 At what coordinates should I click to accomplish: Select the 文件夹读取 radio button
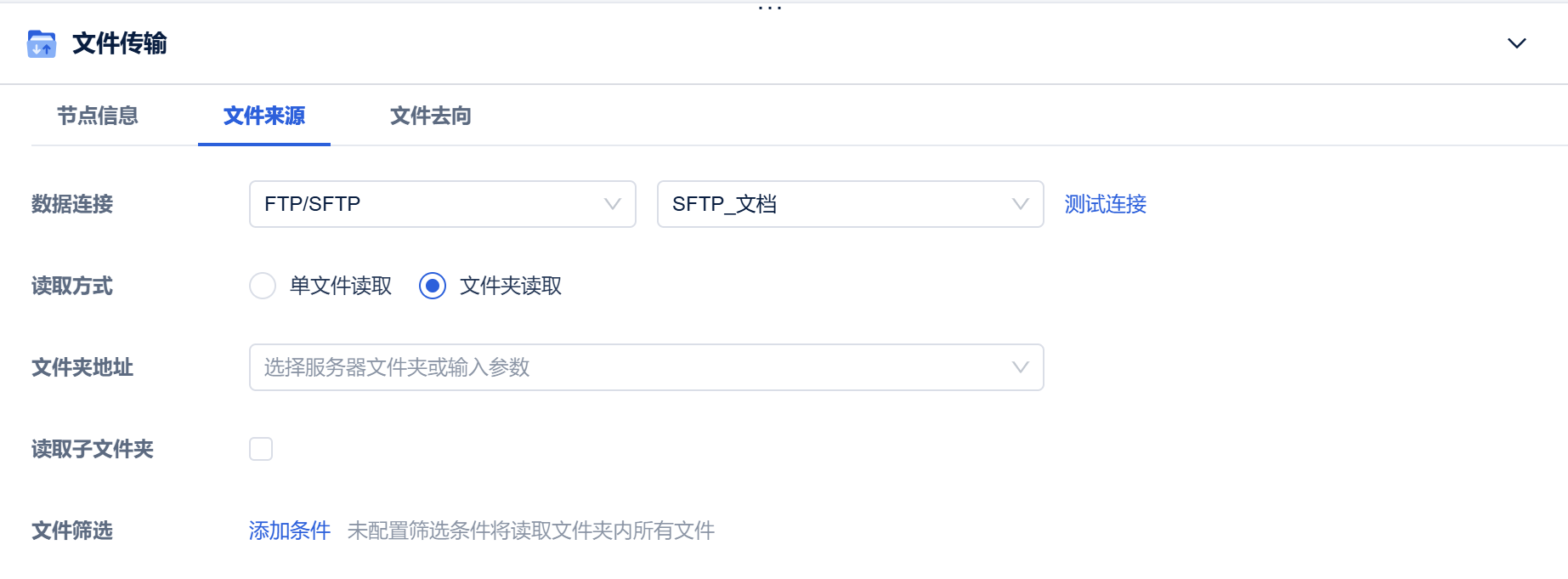[433, 286]
